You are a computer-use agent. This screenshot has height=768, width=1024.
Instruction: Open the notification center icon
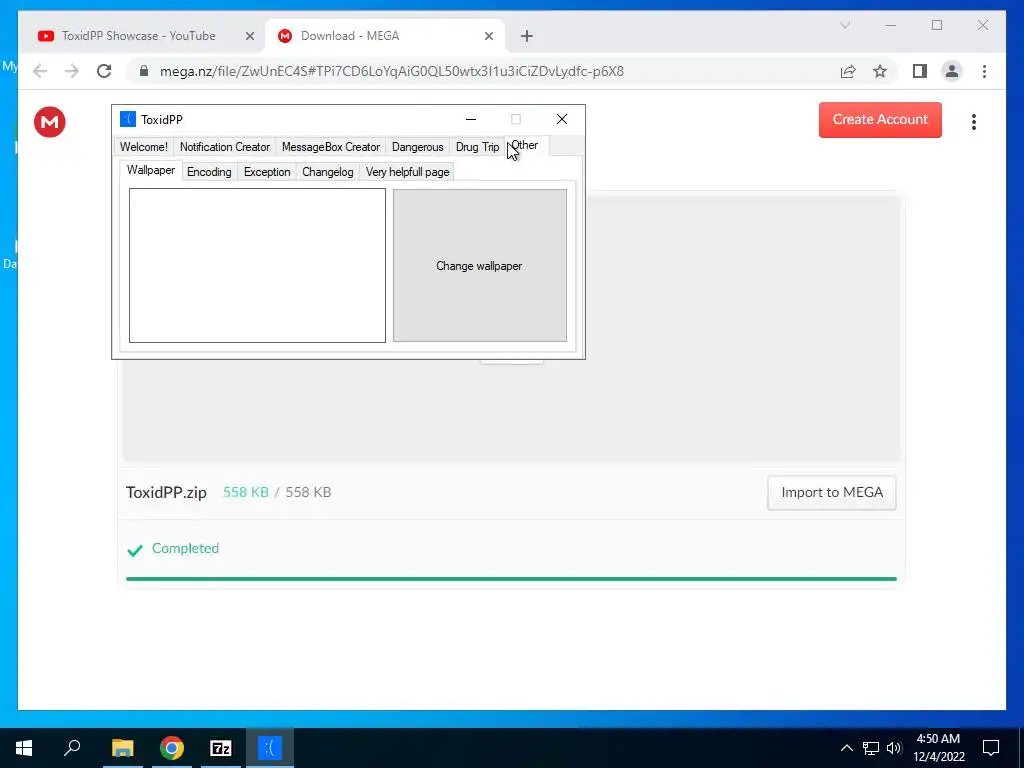coord(991,748)
